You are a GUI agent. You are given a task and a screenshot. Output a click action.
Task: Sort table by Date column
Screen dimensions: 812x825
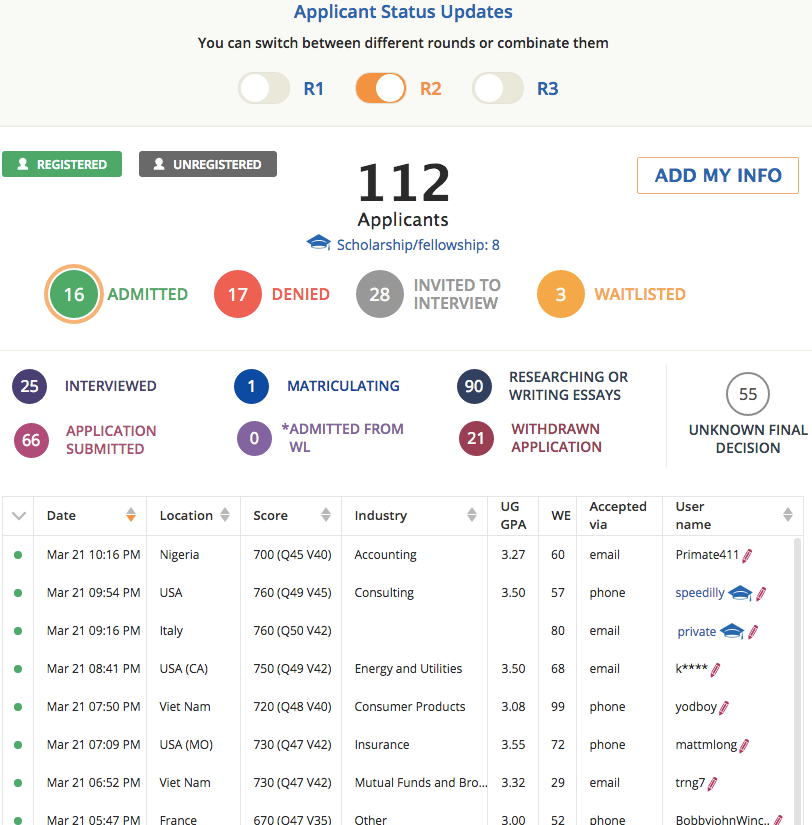point(130,516)
